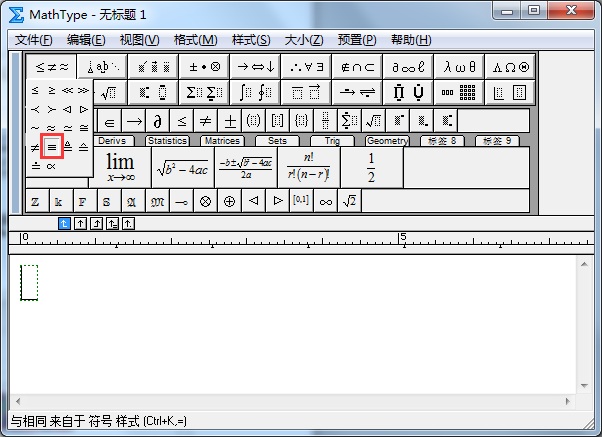This screenshot has width=602, height=437.
Task: Switch to the Geometry tab
Action: pos(386,141)
